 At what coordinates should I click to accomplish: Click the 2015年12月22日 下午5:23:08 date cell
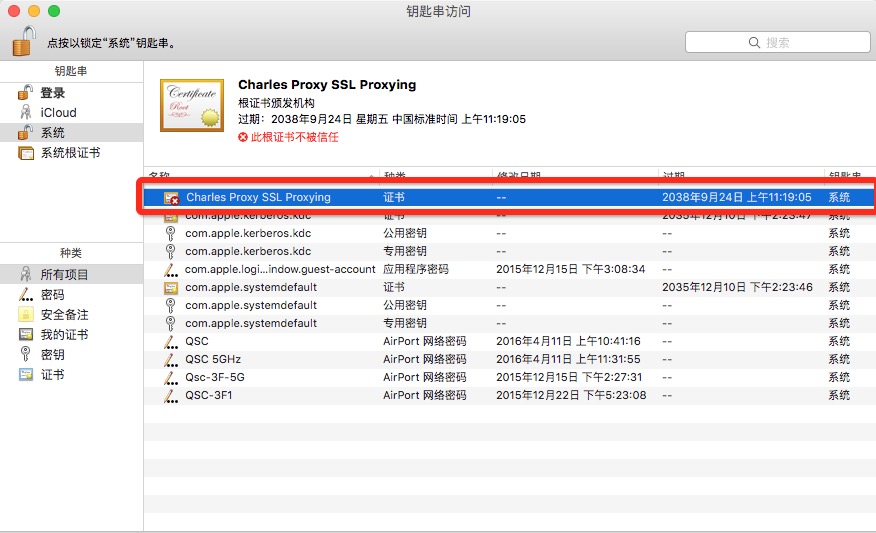point(571,395)
